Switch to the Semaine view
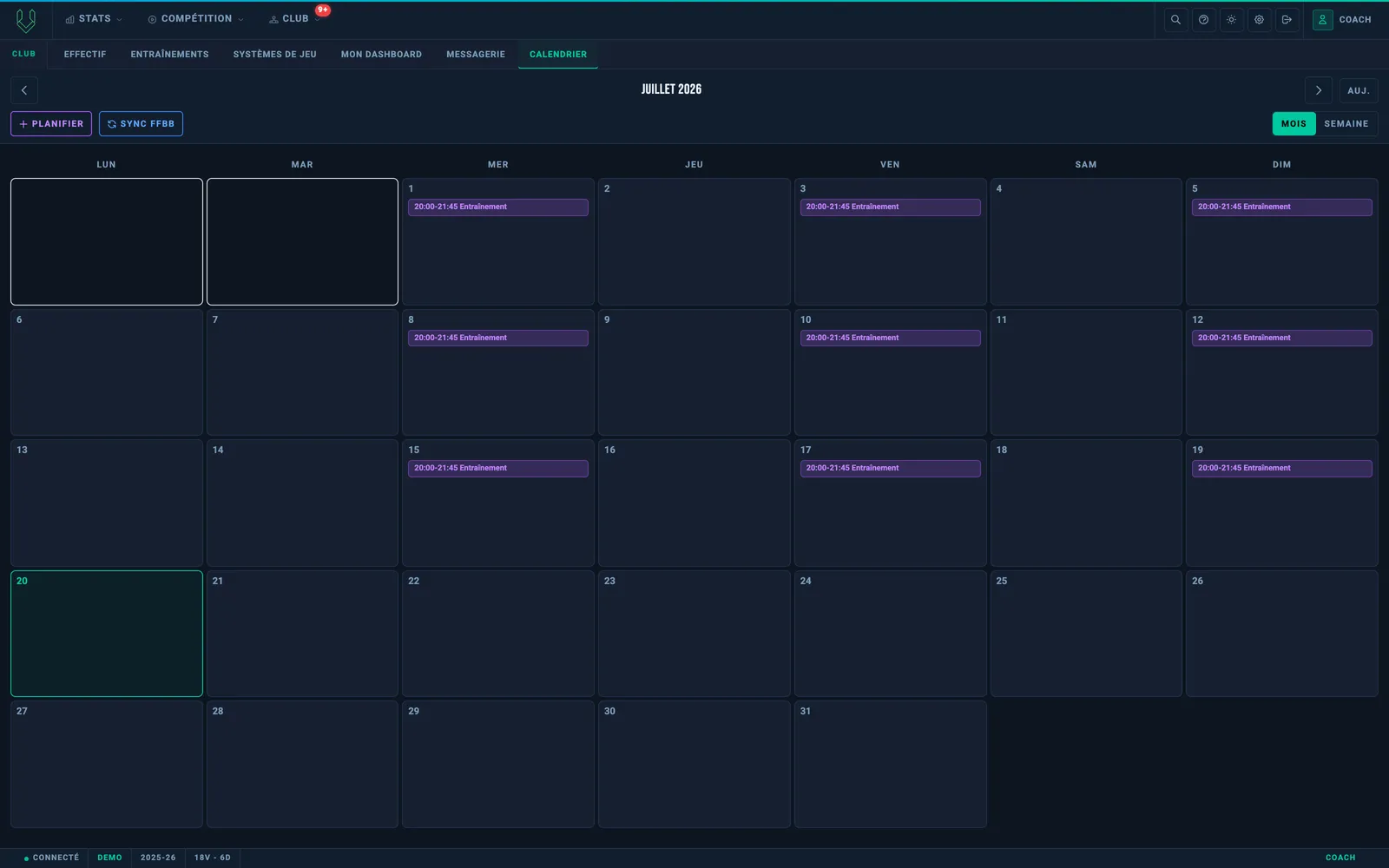Viewport: 1389px width, 868px height. 1346,124
